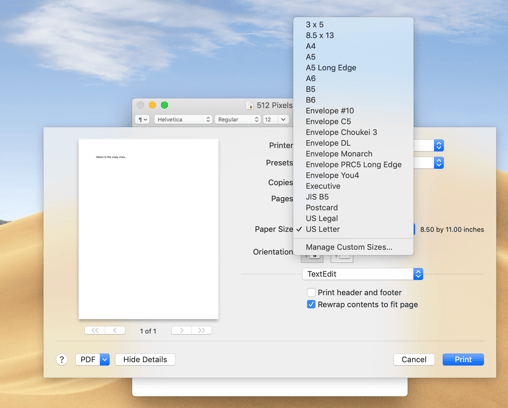Click the blue Print button
The image size is (508, 408).
click(x=463, y=359)
